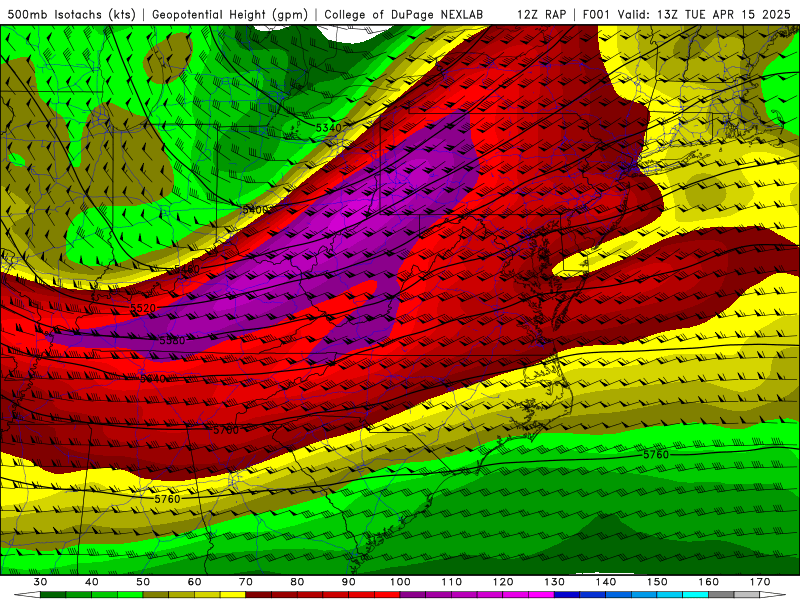Pick the darkest green swatch under 30
This screenshot has height=600, width=800.
(53, 595)
